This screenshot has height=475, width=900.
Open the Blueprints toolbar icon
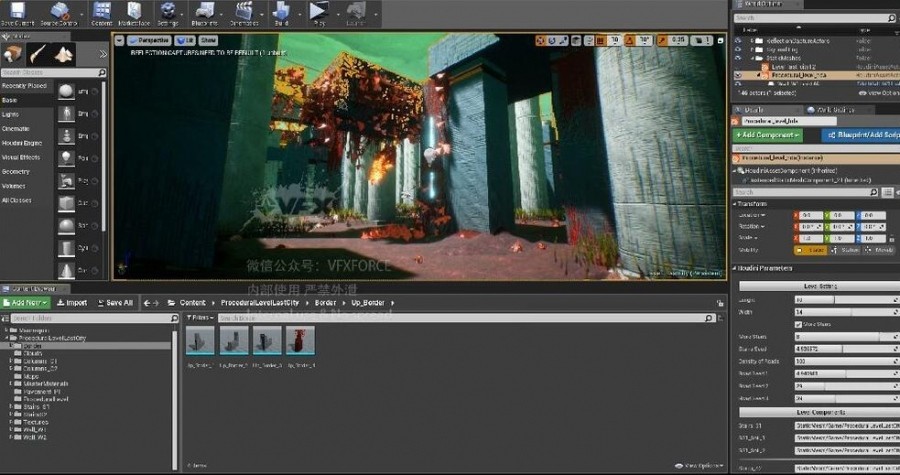204,13
